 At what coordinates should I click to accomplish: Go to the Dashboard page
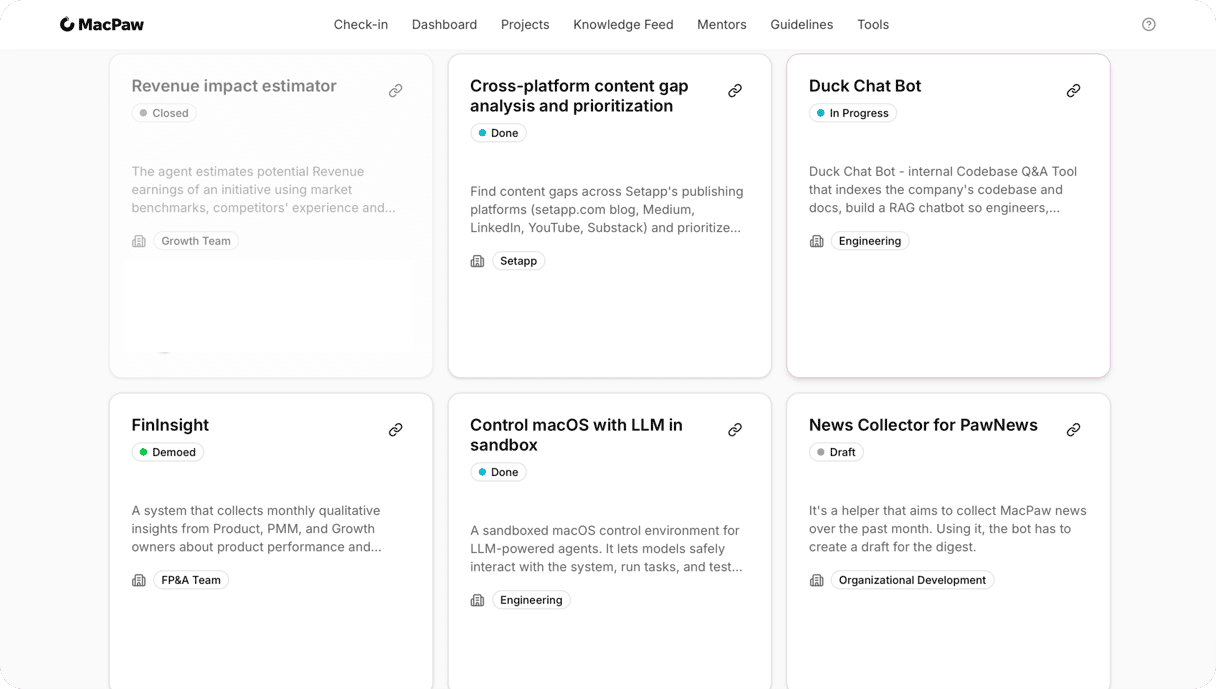click(444, 25)
